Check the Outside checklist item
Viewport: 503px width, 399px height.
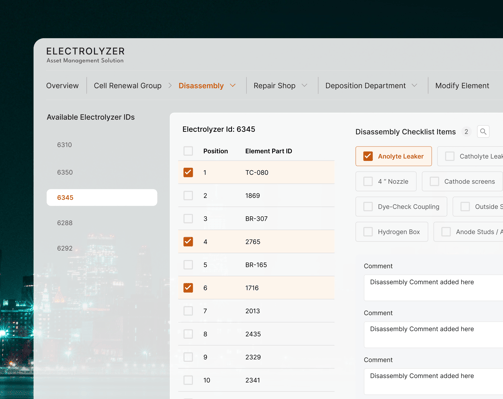point(465,206)
